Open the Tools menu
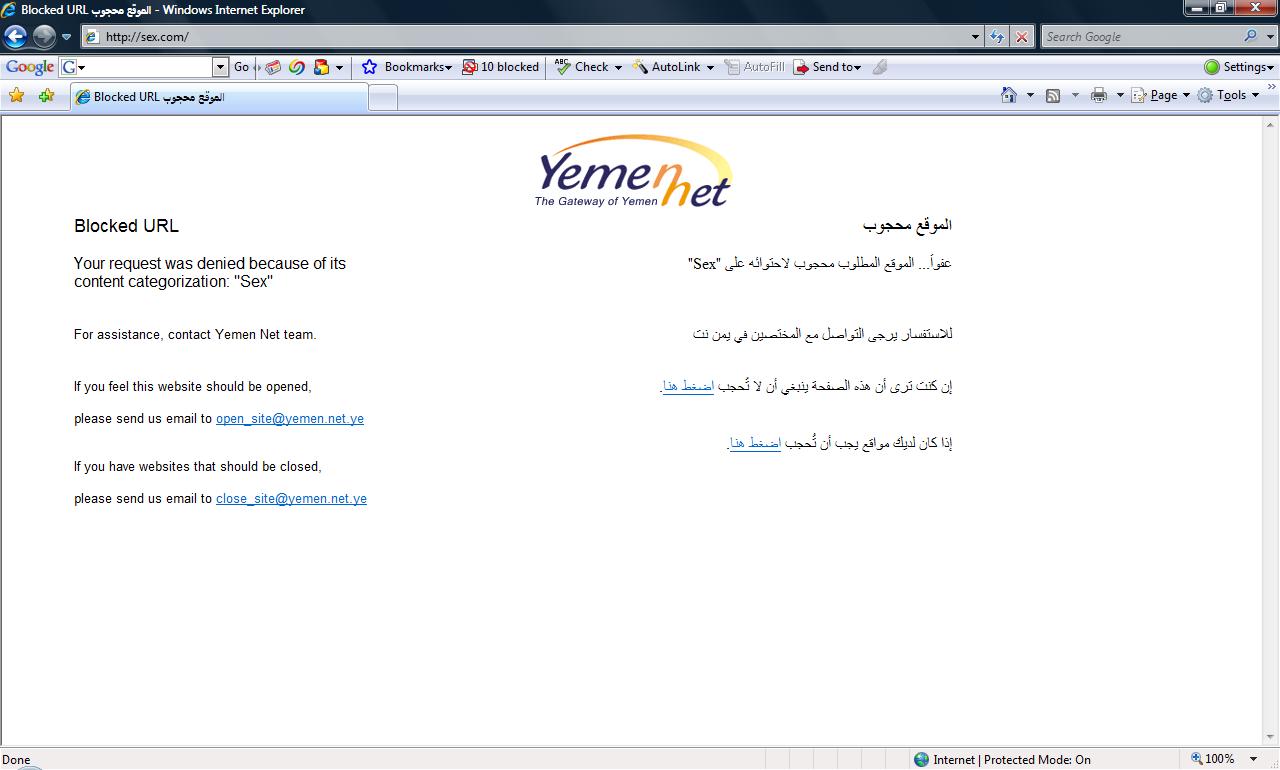This screenshot has height=770, width=1280. [1229, 95]
